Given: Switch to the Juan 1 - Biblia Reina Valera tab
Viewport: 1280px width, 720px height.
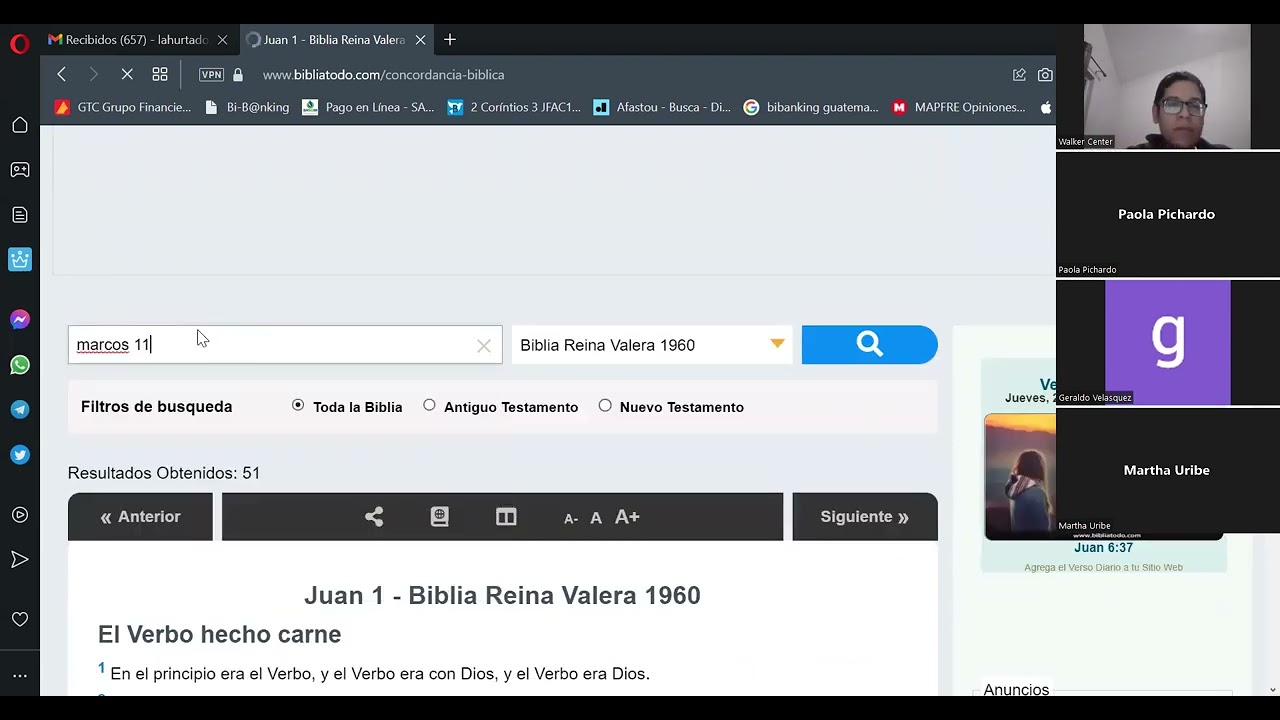Looking at the screenshot, I should pos(334,40).
